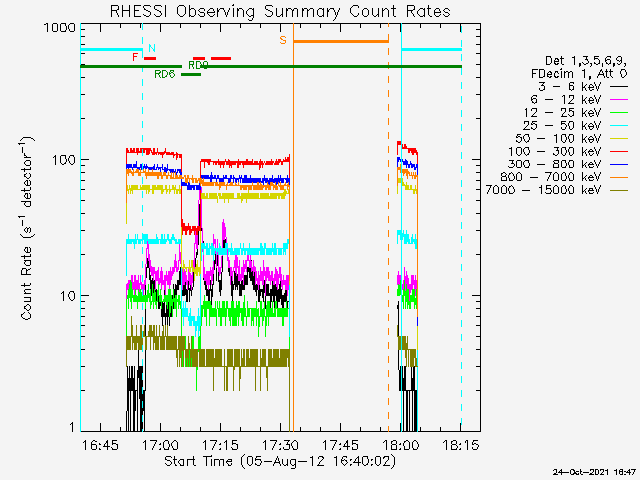
Task: Click the cyan 'N' flag label
Action: [152, 48]
